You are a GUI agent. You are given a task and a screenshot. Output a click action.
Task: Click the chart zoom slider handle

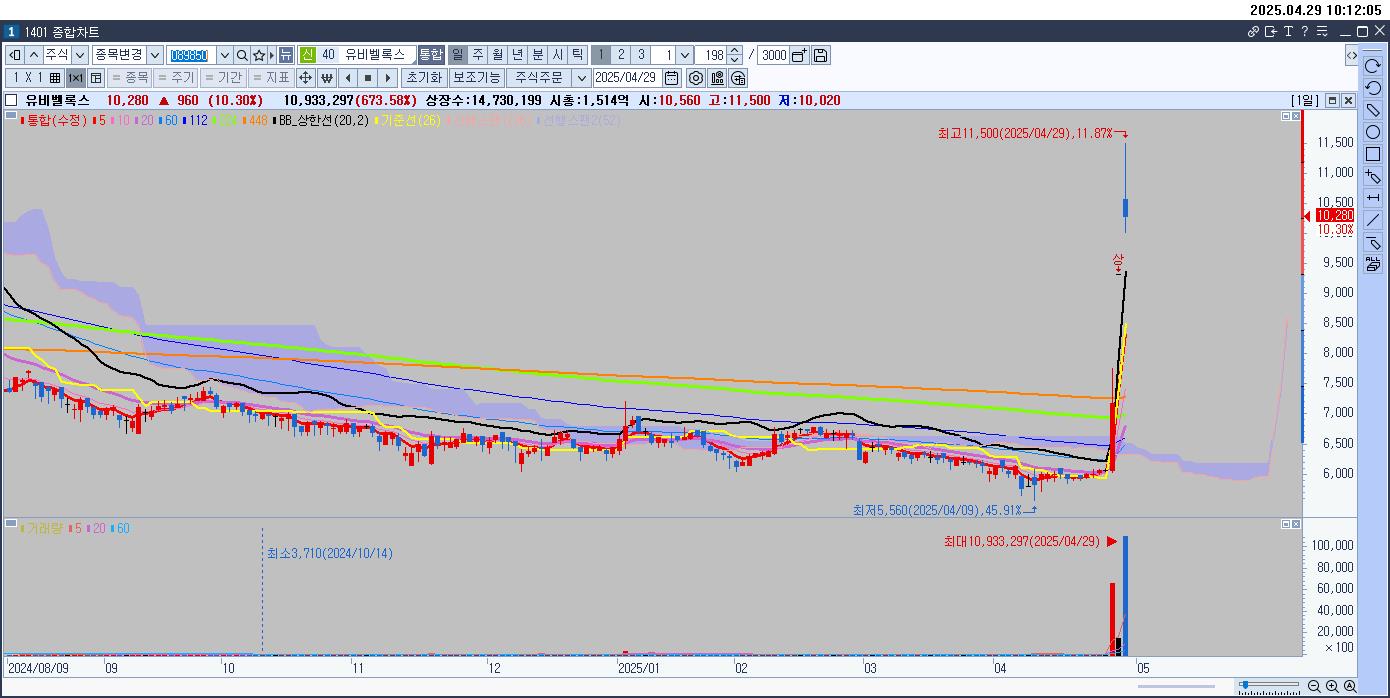click(x=1244, y=686)
